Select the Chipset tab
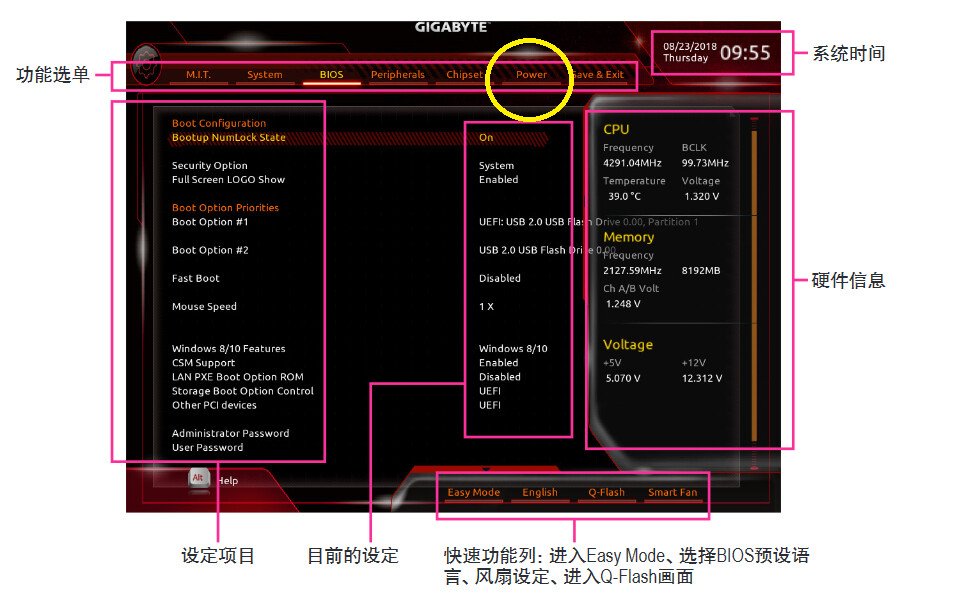Viewport: 960px width, 607px height. pyautogui.click(x=465, y=75)
